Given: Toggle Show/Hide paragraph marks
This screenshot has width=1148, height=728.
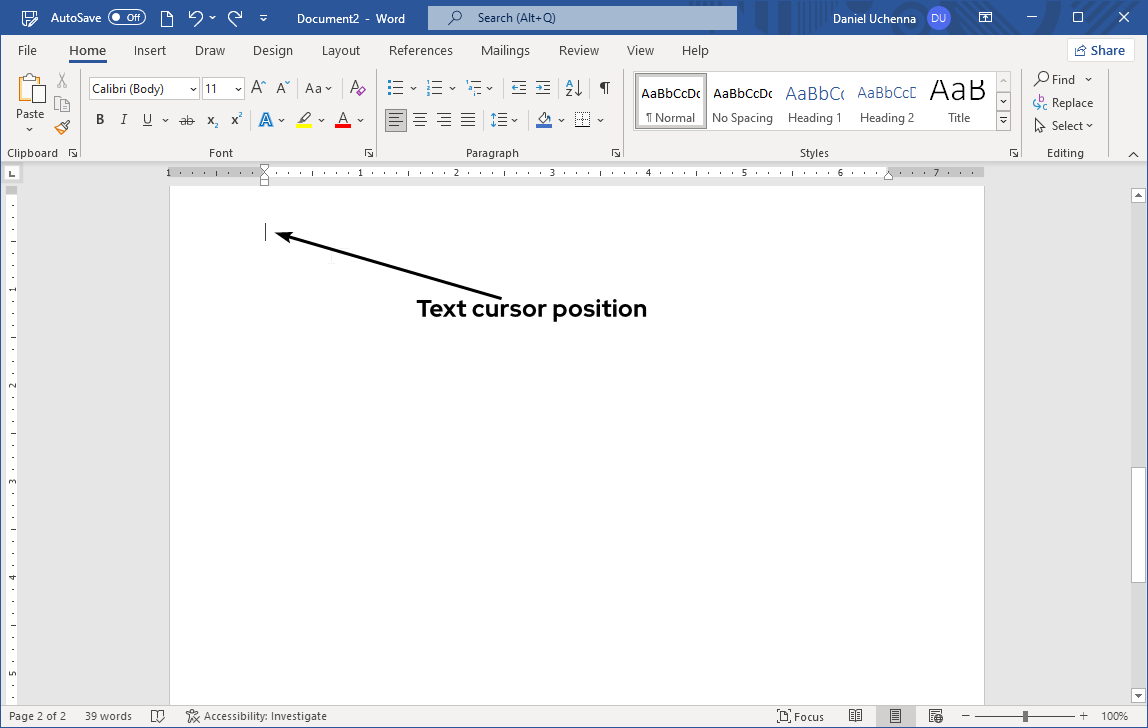Looking at the screenshot, I should coord(604,88).
